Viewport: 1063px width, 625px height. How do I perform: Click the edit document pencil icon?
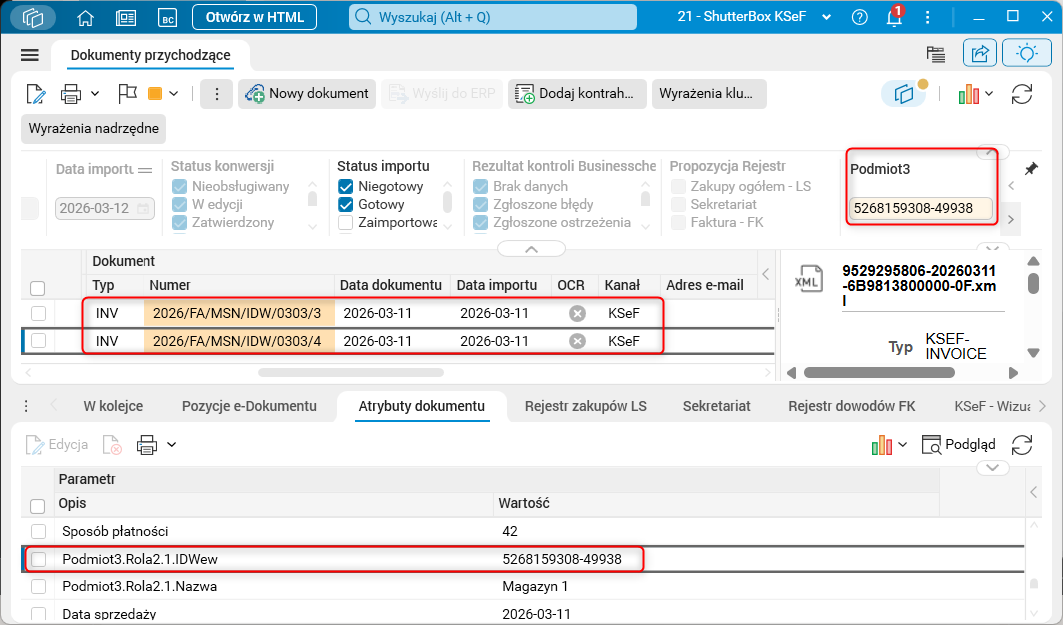(x=36, y=94)
